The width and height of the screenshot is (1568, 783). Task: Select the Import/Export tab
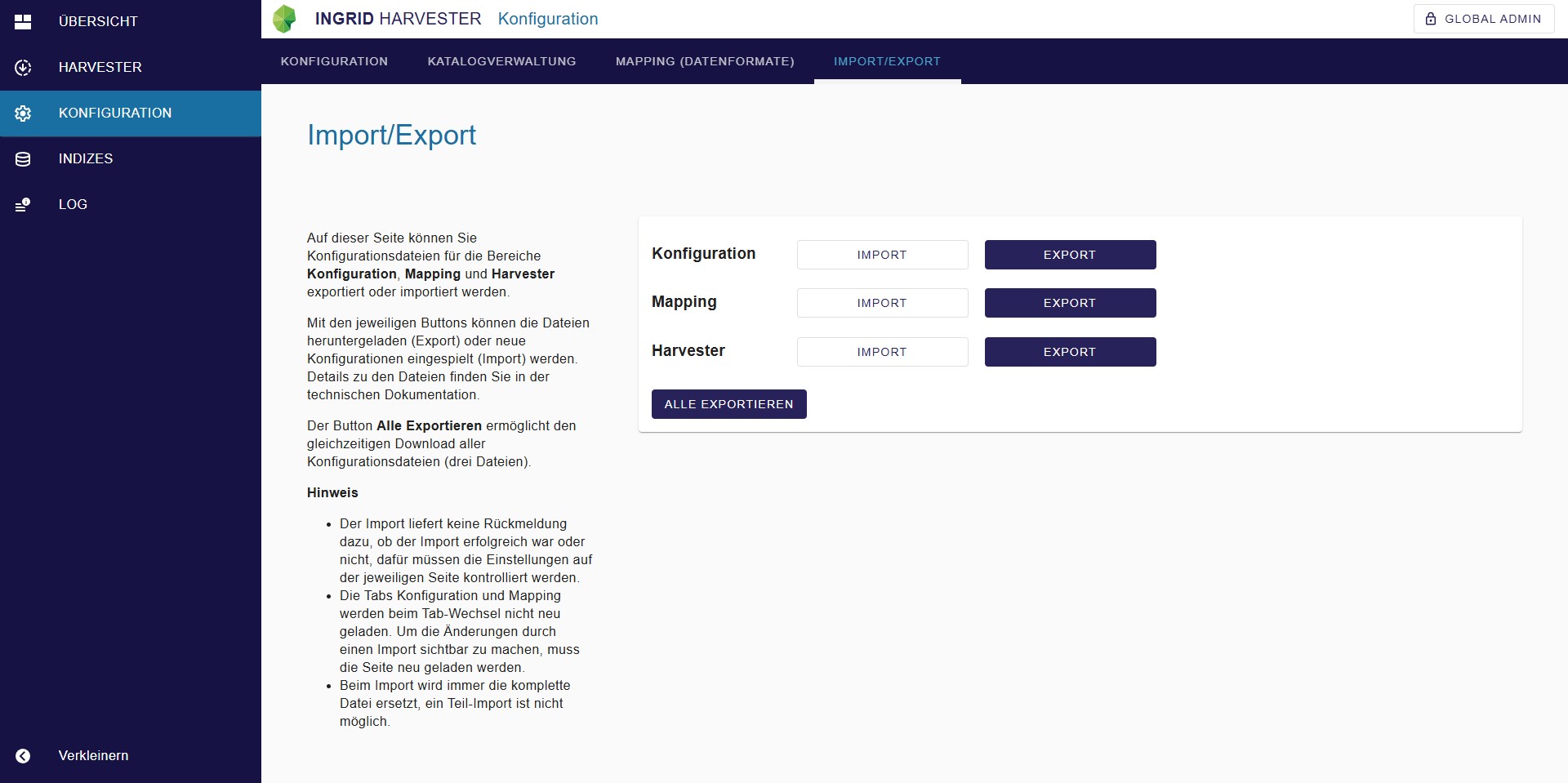[x=887, y=61]
